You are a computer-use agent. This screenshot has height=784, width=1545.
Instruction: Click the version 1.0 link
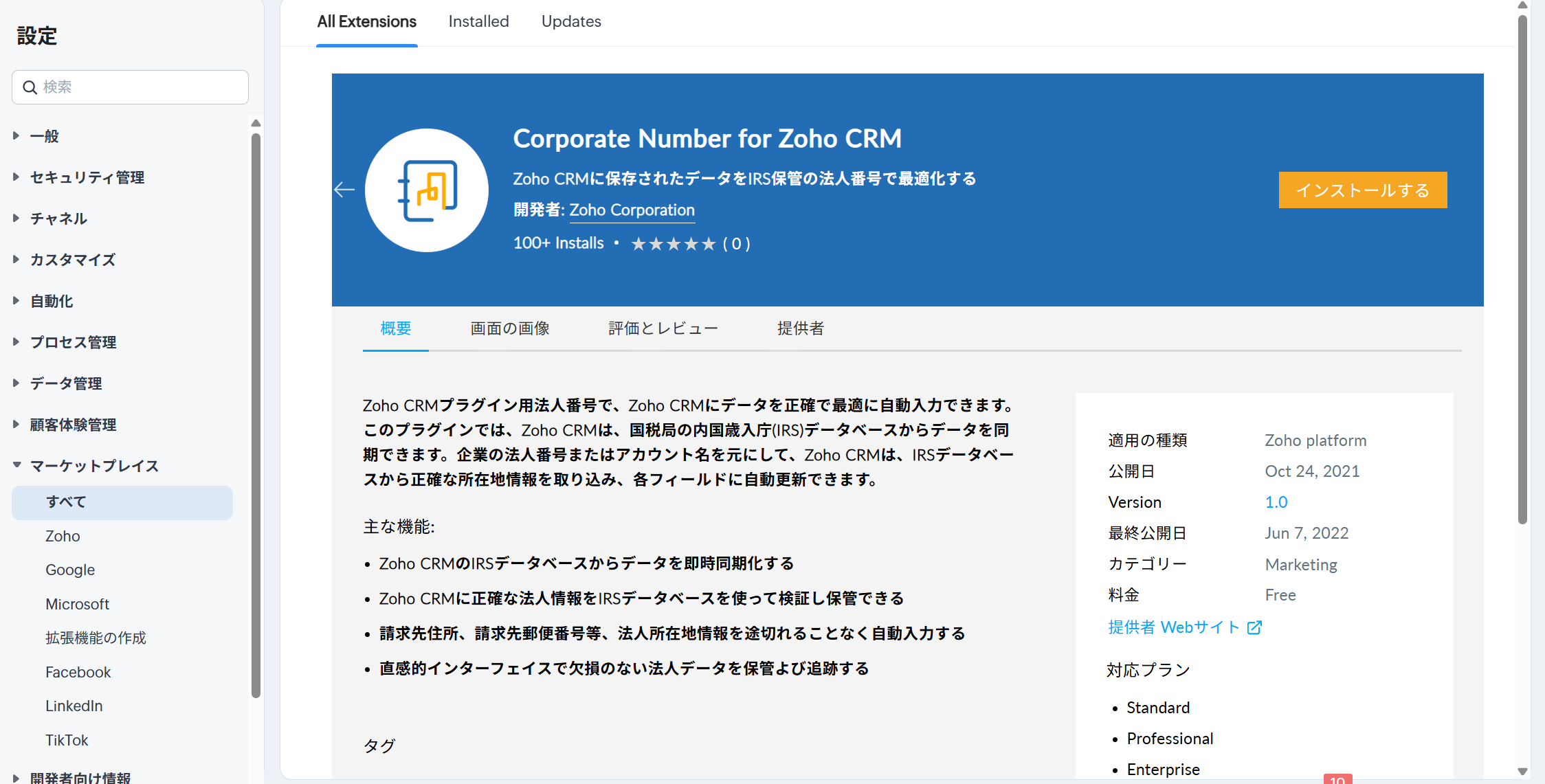(1276, 502)
